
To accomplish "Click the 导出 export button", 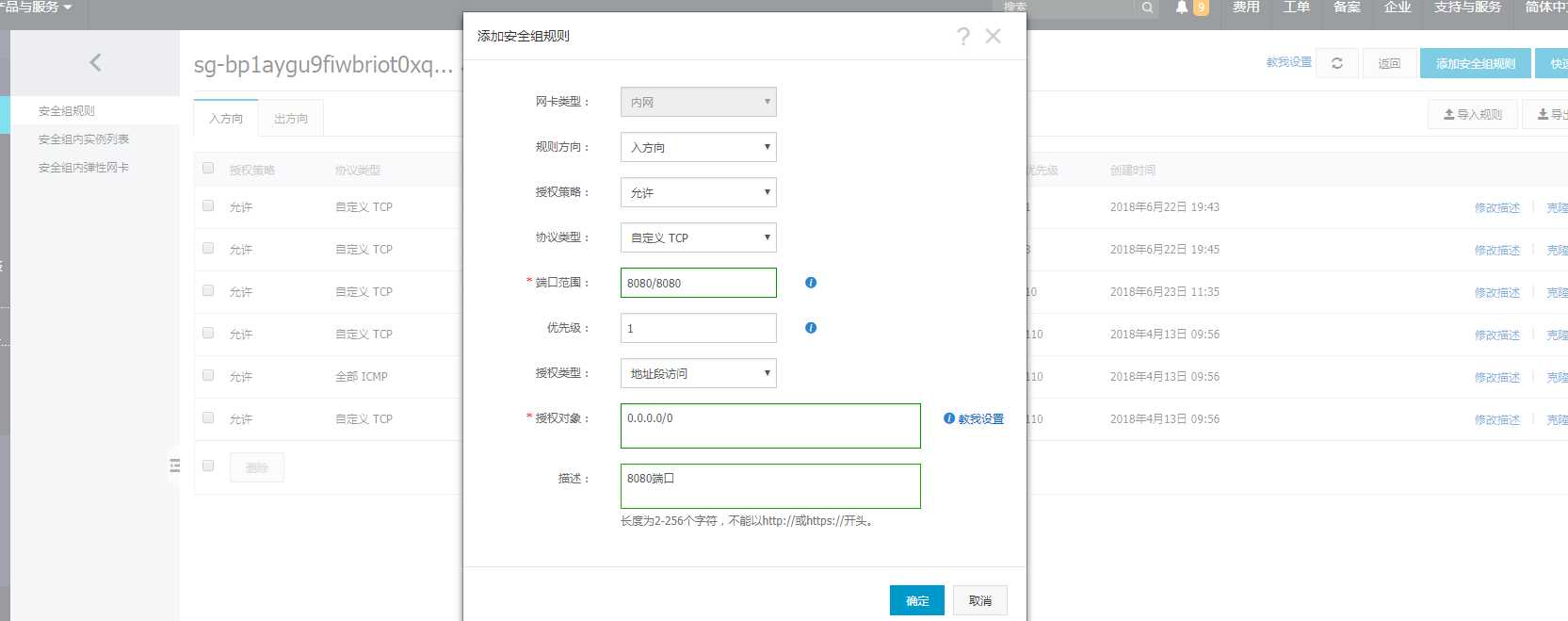I will 1547,114.
